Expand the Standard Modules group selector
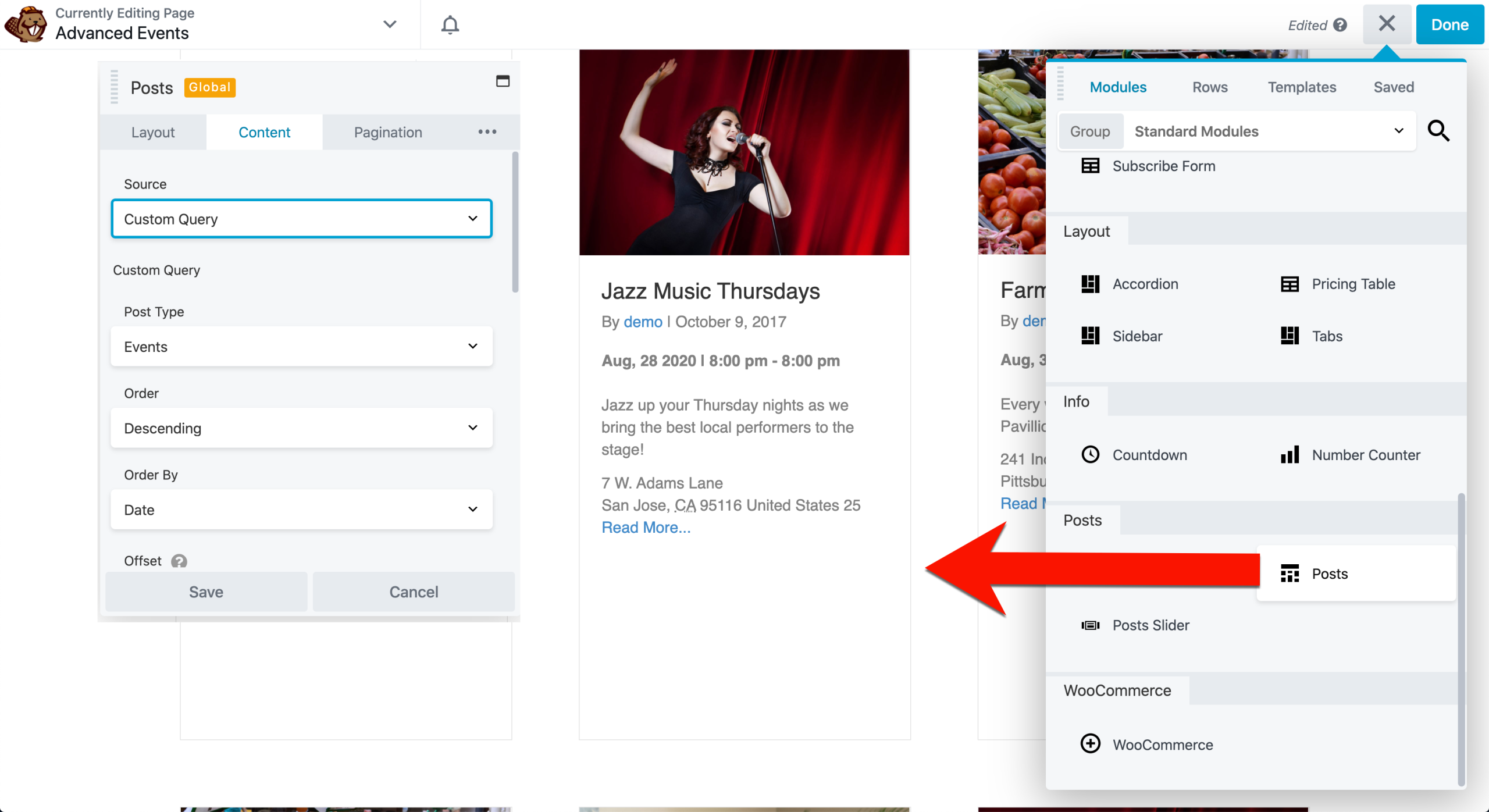 [x=1269, y=131]
